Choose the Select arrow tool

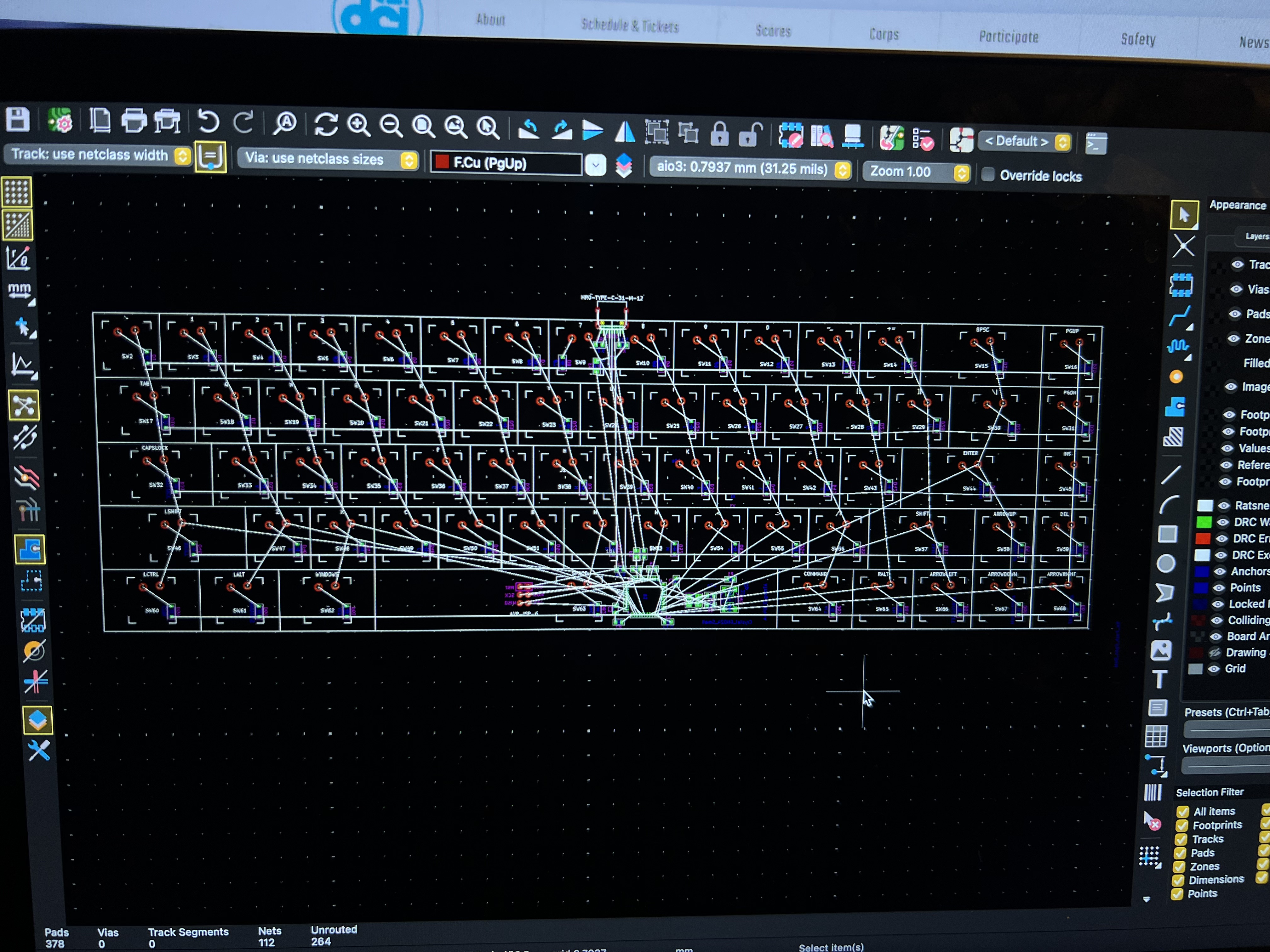1184,215
